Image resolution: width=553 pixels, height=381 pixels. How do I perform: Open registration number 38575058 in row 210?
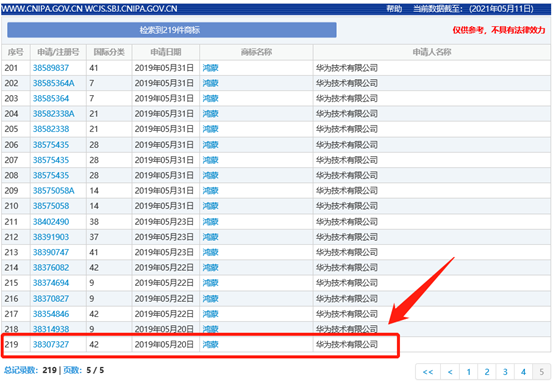click(x=51, y=206)
